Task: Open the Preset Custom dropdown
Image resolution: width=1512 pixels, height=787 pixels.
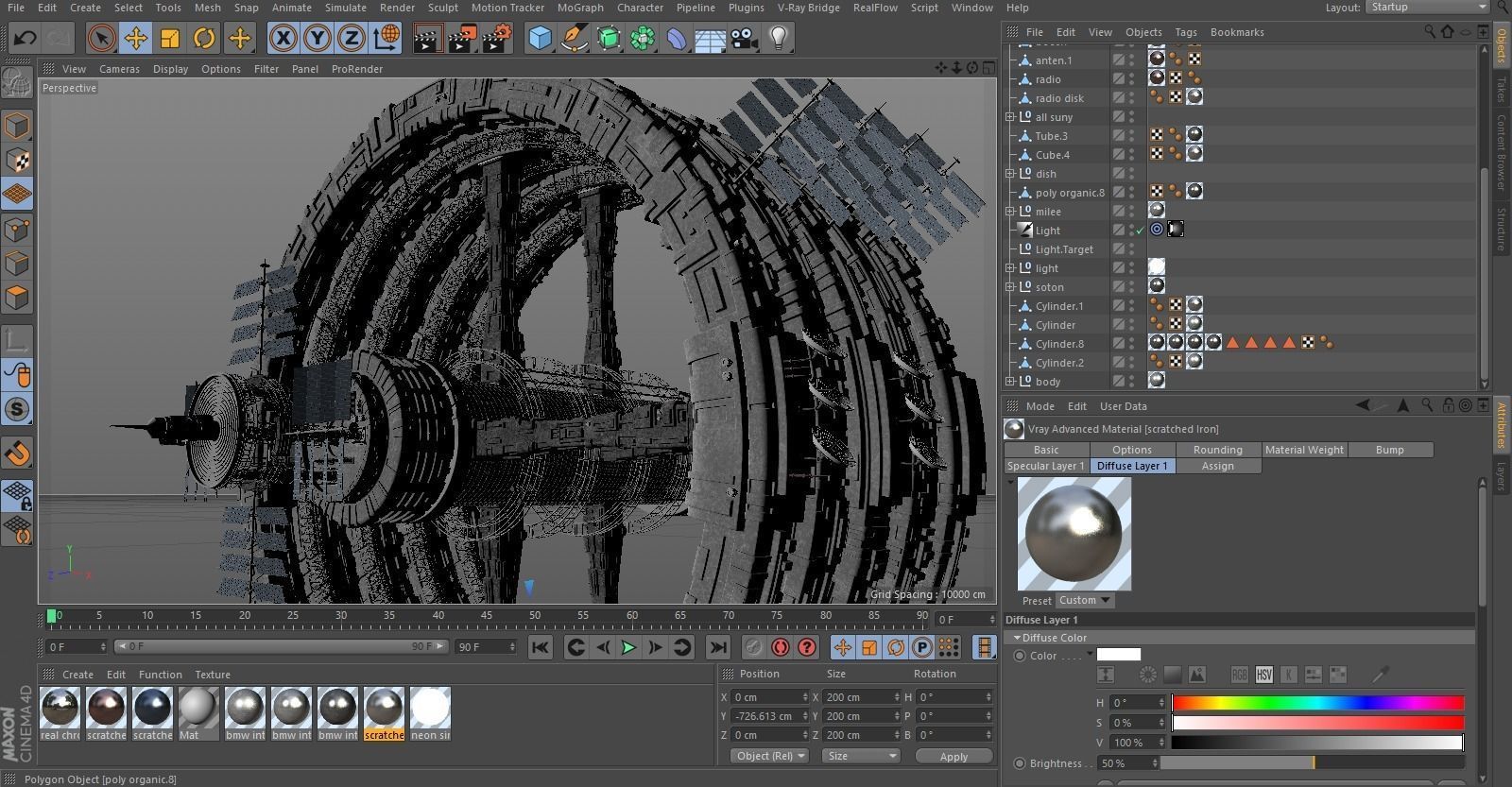Action: click(1084, 600)
